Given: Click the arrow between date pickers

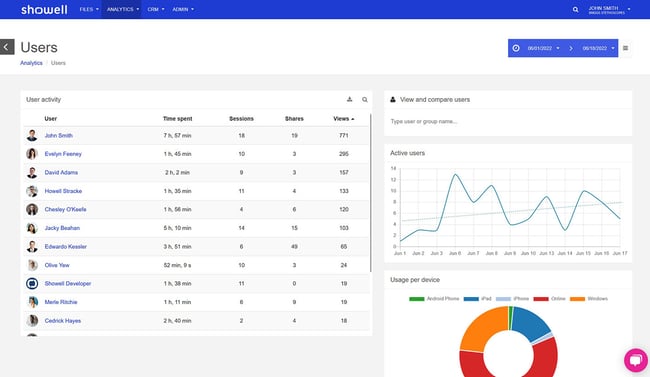Looking at the screenshot, I should point(571,48).
